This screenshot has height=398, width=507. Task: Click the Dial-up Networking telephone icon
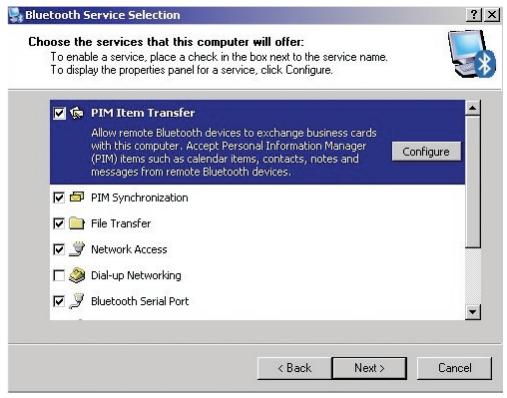click(77, 275)
